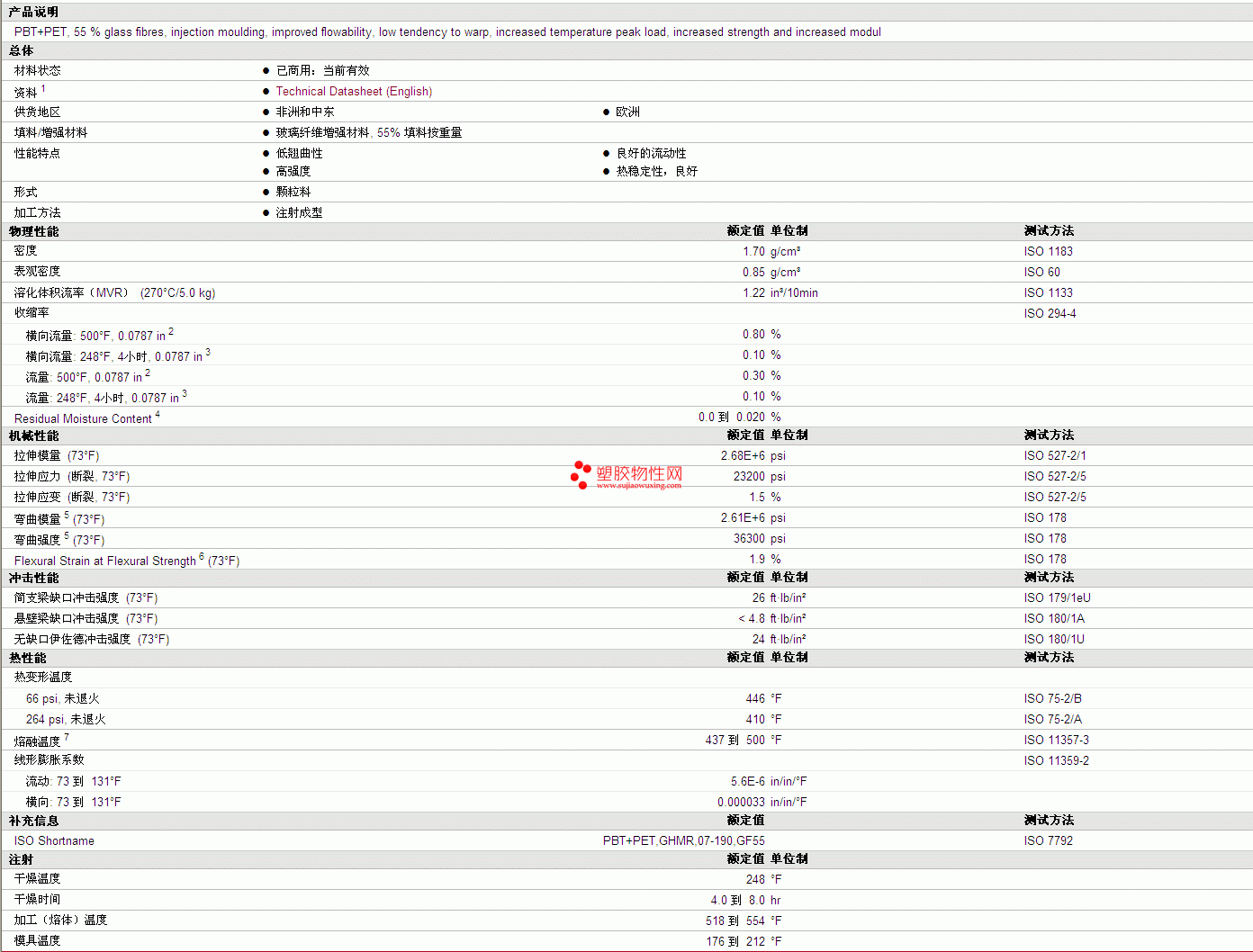Click the 产品说明 section header
The width and height of the screenshot is (1253, 952).
click(x=33, y=12)
